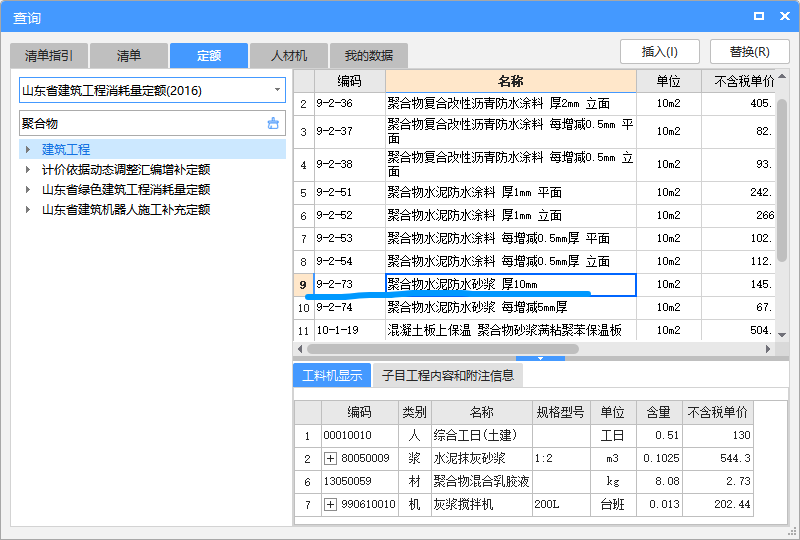
Task: Expand the 山东省建筑机器人施工补充定额 node
Action: pyautogui.click(x=28, y=209)
